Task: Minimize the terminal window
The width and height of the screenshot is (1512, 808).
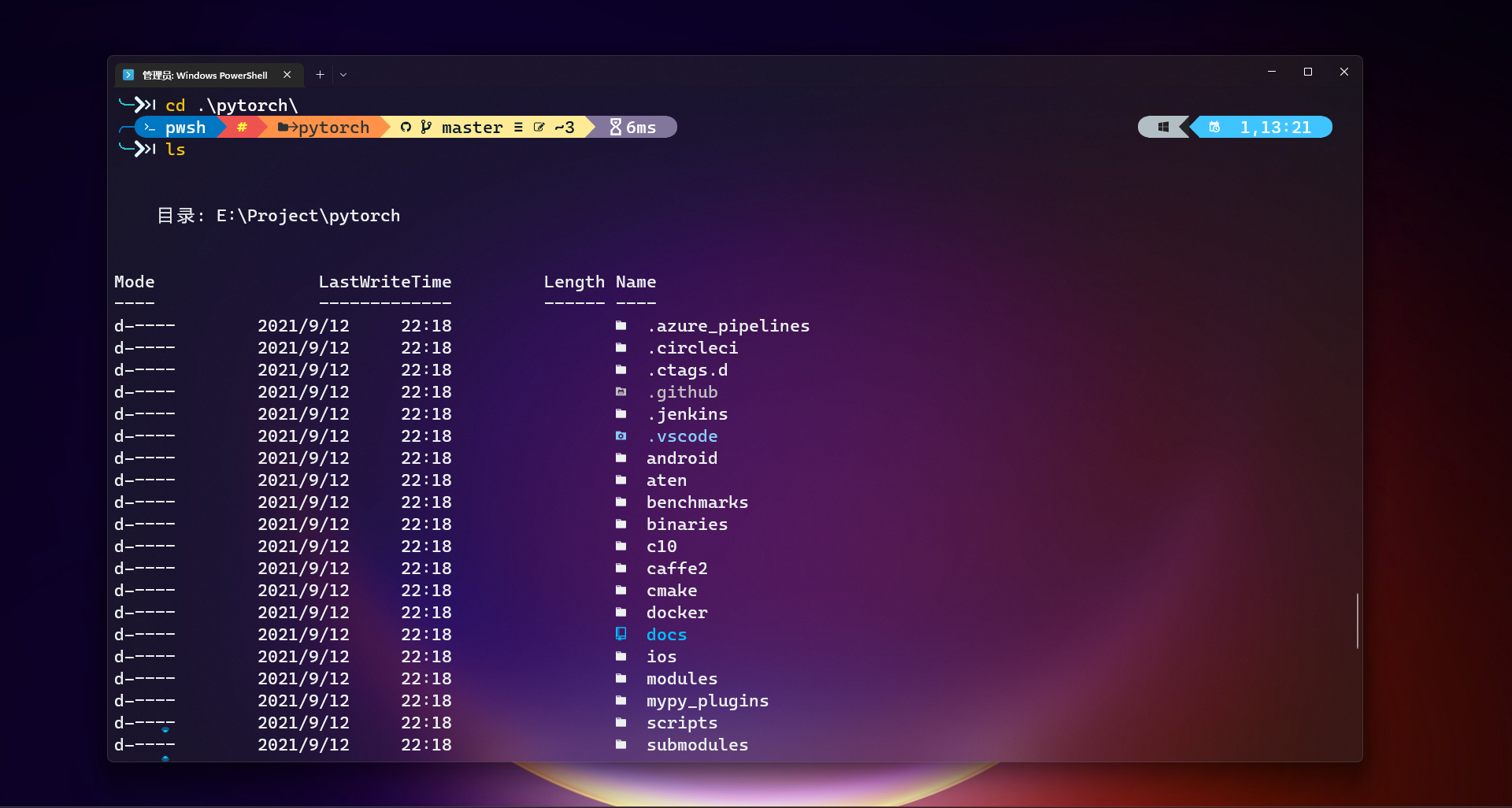Action: [x=1271, y=72]
